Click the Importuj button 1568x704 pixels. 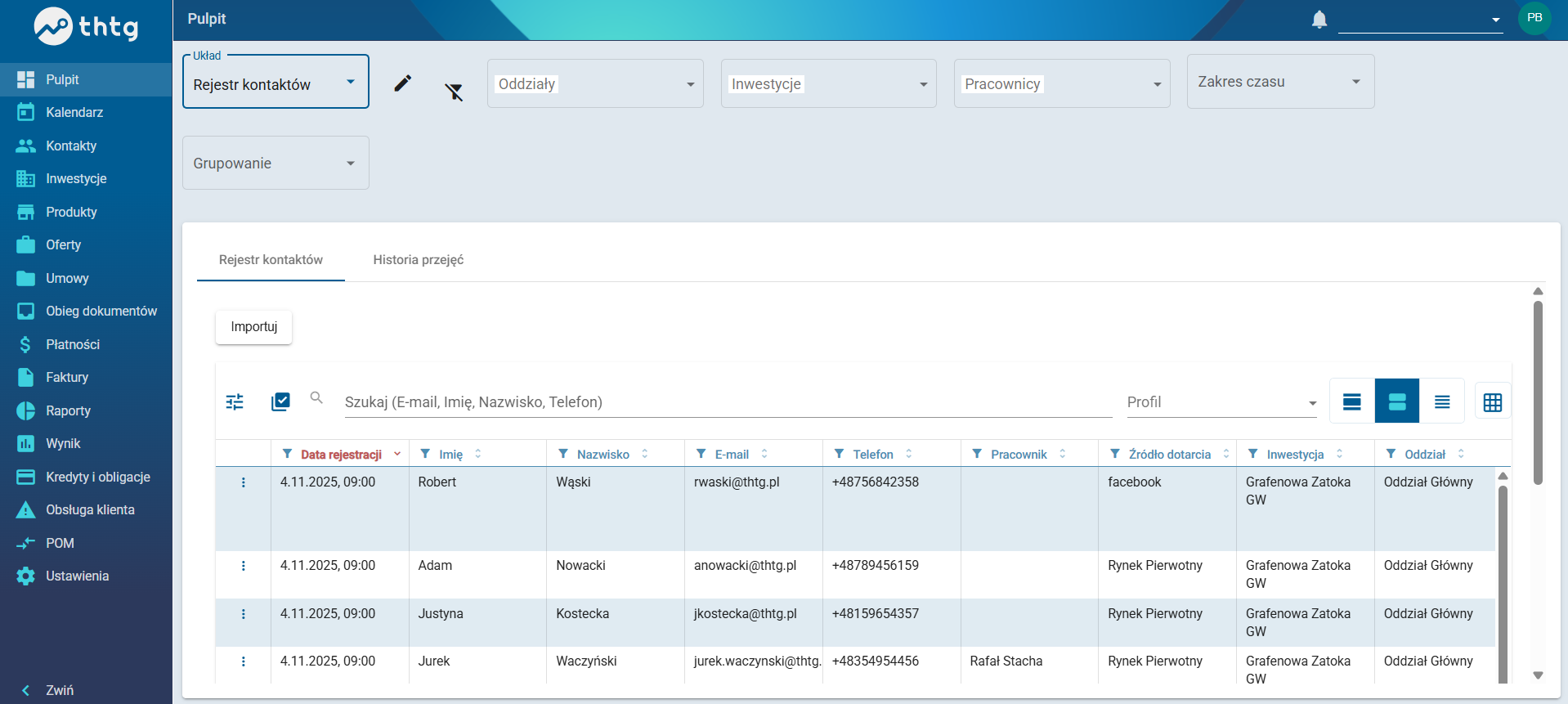click(x=253, y=327)
